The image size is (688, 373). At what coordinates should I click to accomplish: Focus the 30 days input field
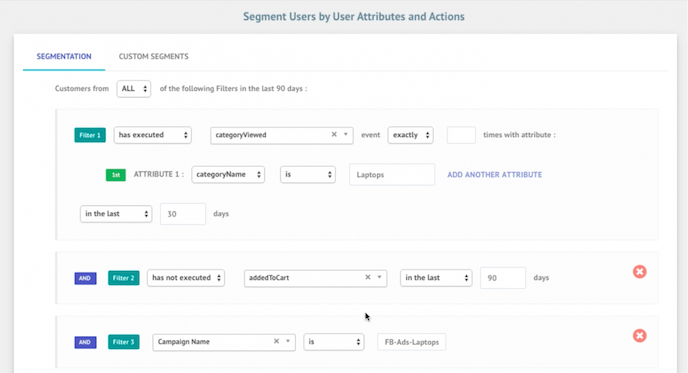pyautogui.click(x=183, y=214)
